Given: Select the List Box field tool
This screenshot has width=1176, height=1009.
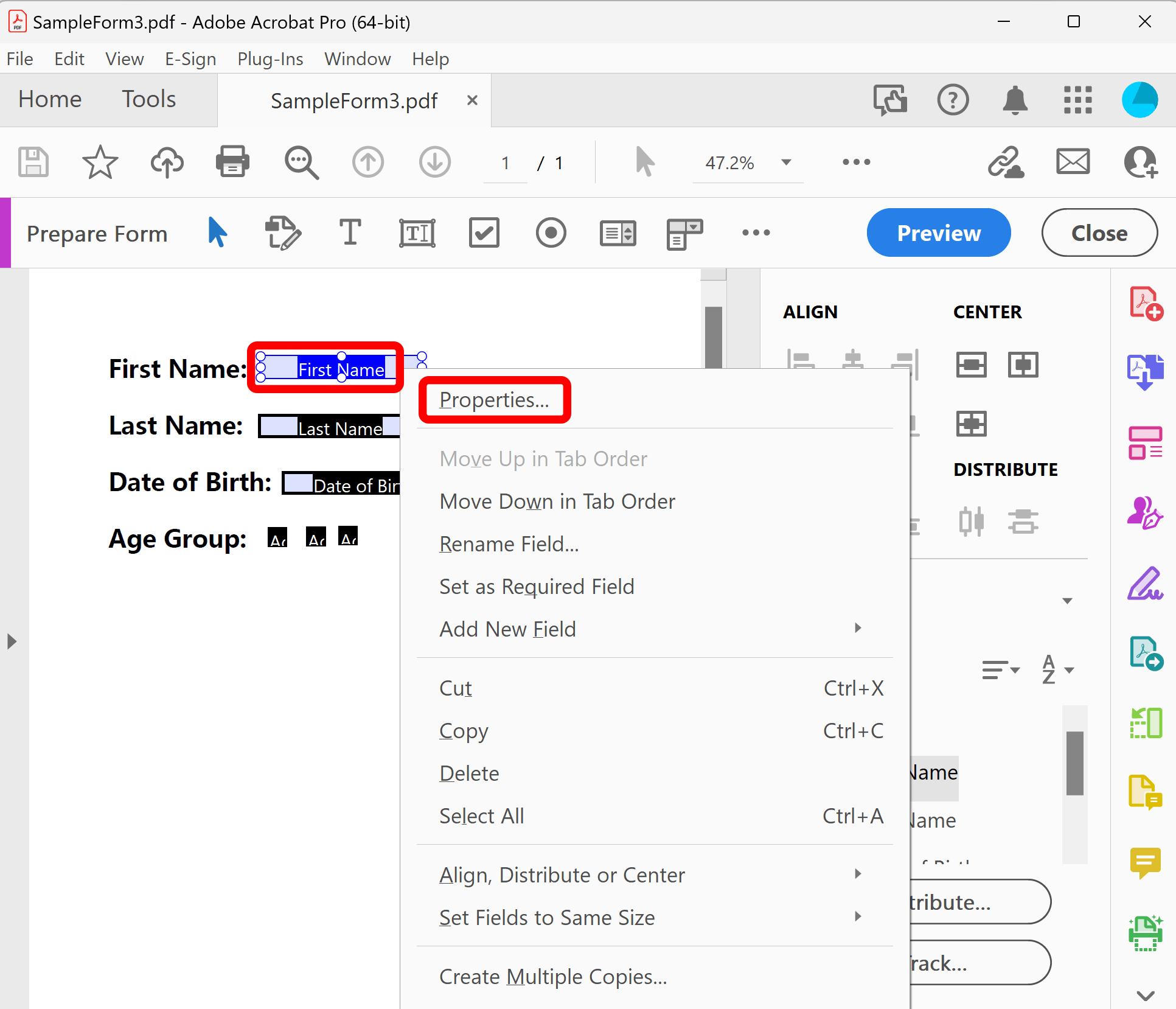Looking at the screenshot, I should [618, 233].
